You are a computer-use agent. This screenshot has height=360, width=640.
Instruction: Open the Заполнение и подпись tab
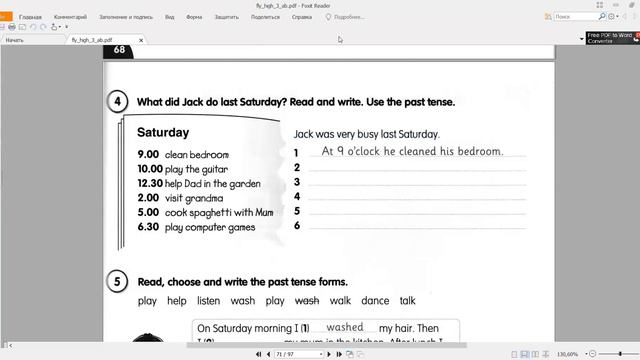coord(126,17)
